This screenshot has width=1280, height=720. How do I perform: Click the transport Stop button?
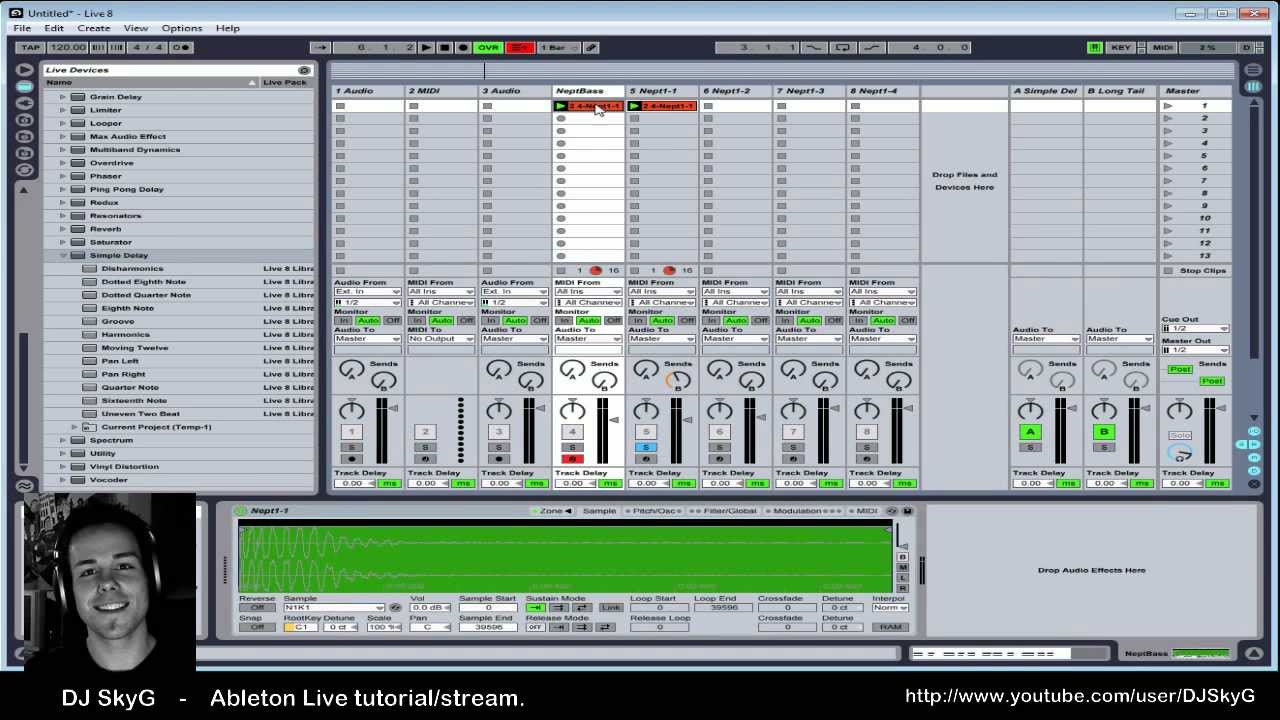(x=444, y=47)
